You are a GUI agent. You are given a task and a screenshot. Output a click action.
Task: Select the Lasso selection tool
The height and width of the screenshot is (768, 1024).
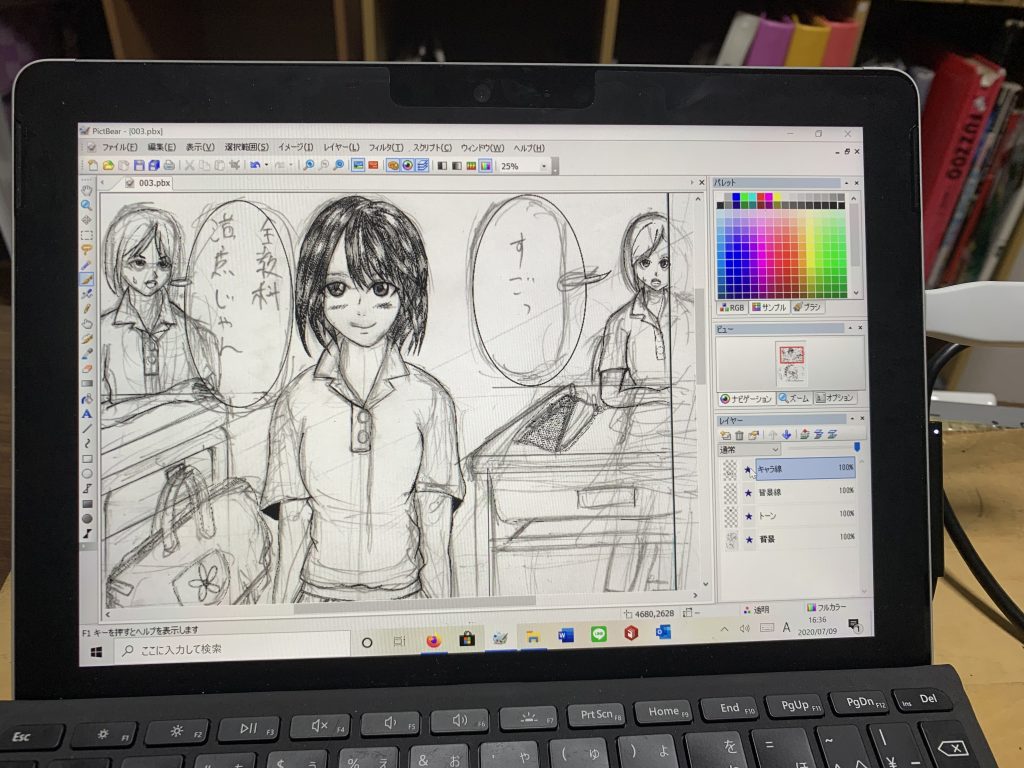tap(86, 249)
